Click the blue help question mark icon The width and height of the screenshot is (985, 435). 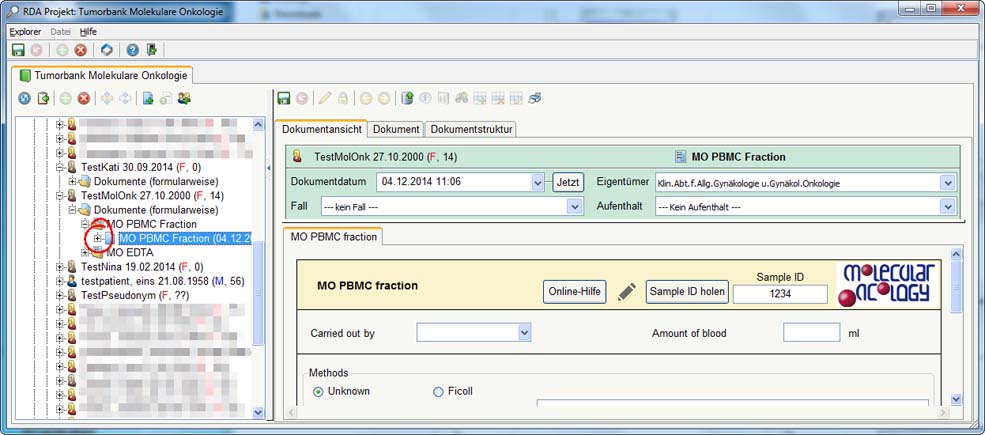[131, 49]
